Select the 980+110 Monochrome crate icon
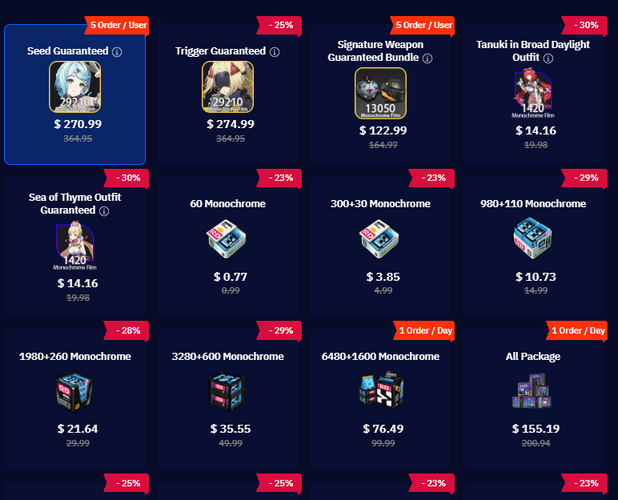The height and width of the screenshot is (500, 618). (x=533, y=238)
